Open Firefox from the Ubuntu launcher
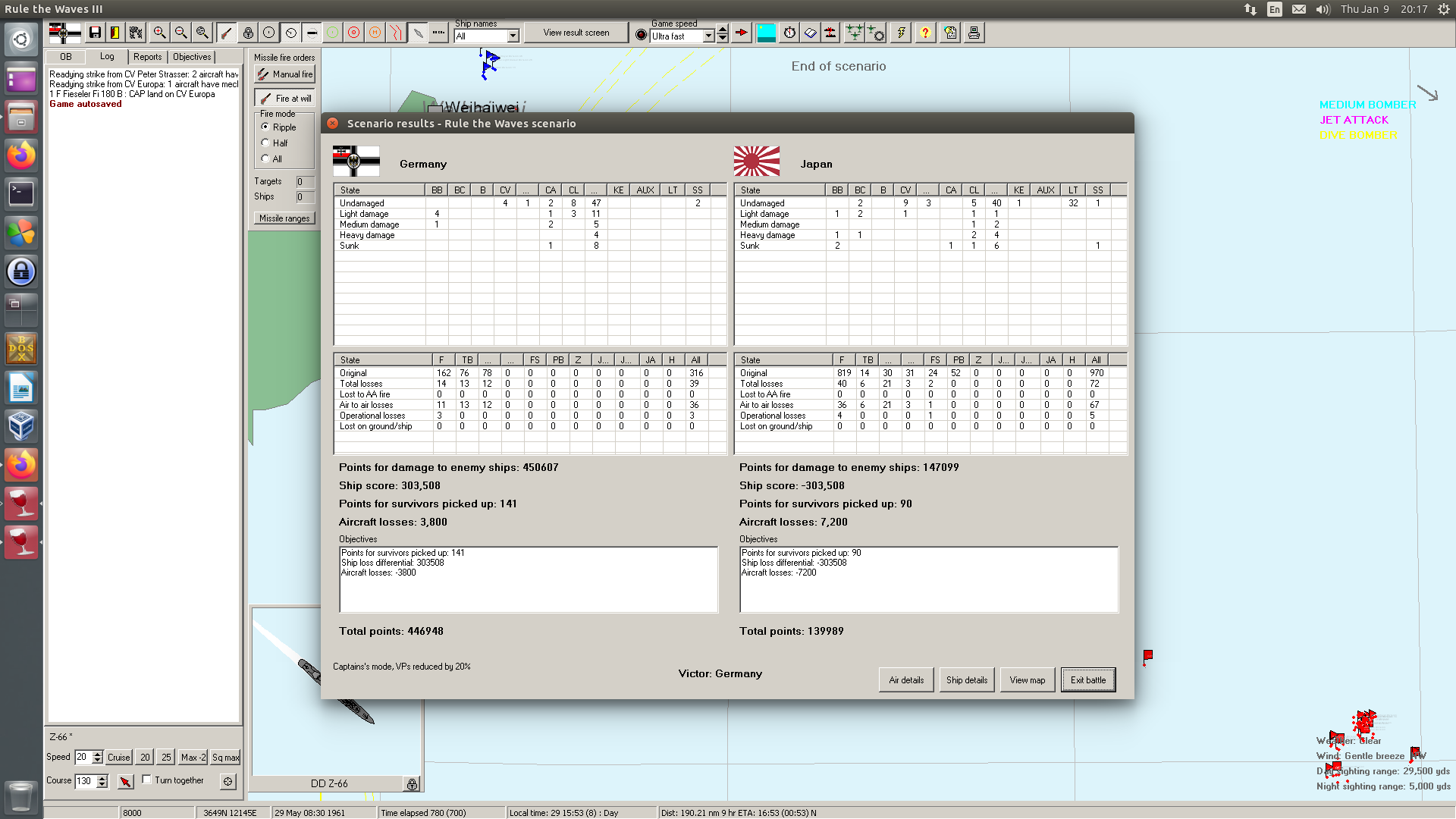 21,155
